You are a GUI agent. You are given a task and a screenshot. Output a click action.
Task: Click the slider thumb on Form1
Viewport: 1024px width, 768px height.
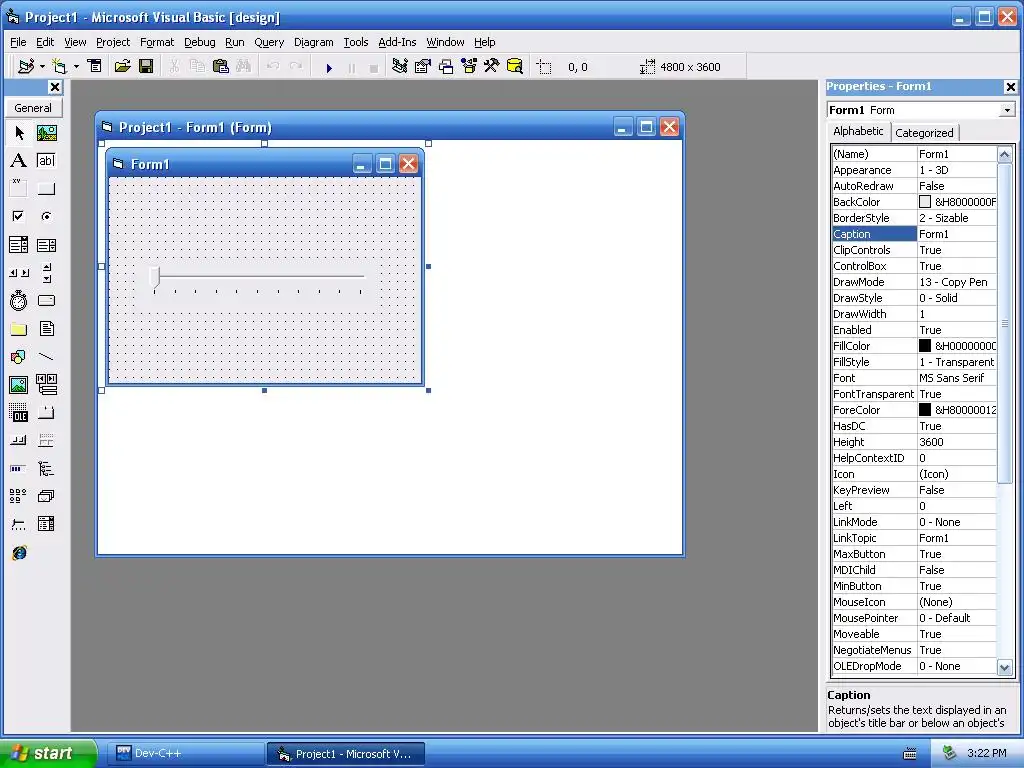[x=155, y=277]
